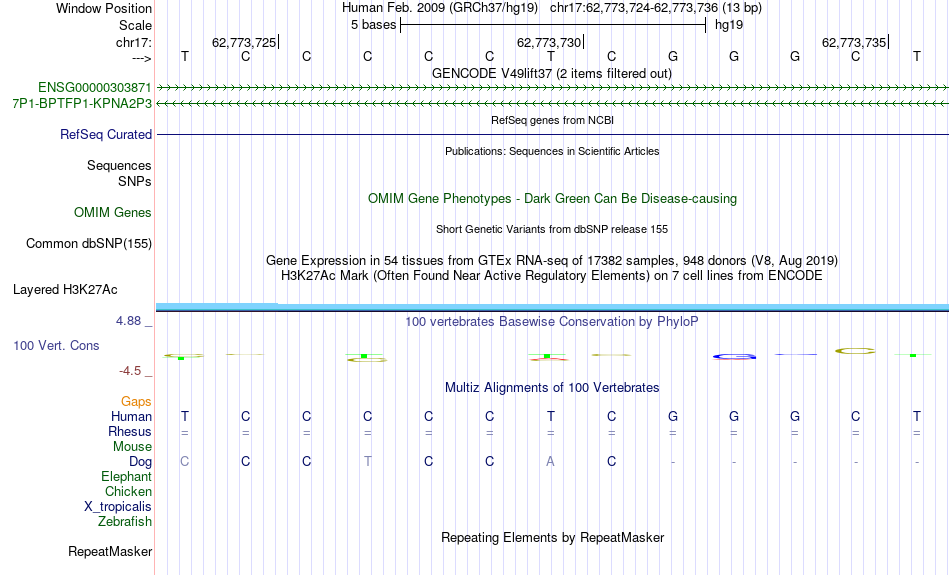Click the chr17: base position label
The width and height of the screenshot is (950, 575).
133,42
